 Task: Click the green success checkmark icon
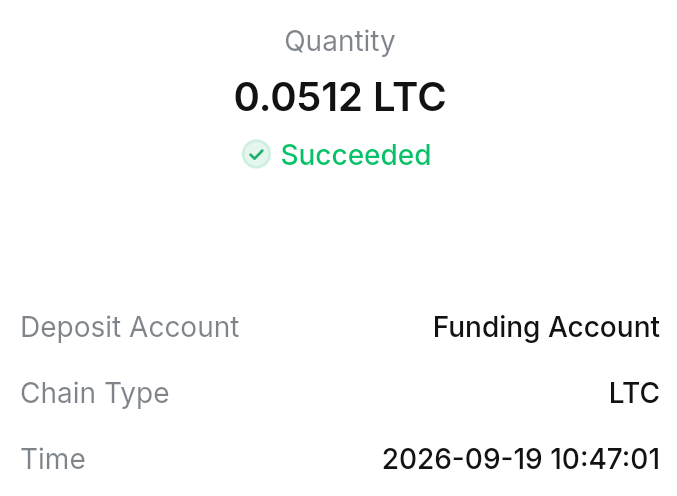click(x=256, y=154)
